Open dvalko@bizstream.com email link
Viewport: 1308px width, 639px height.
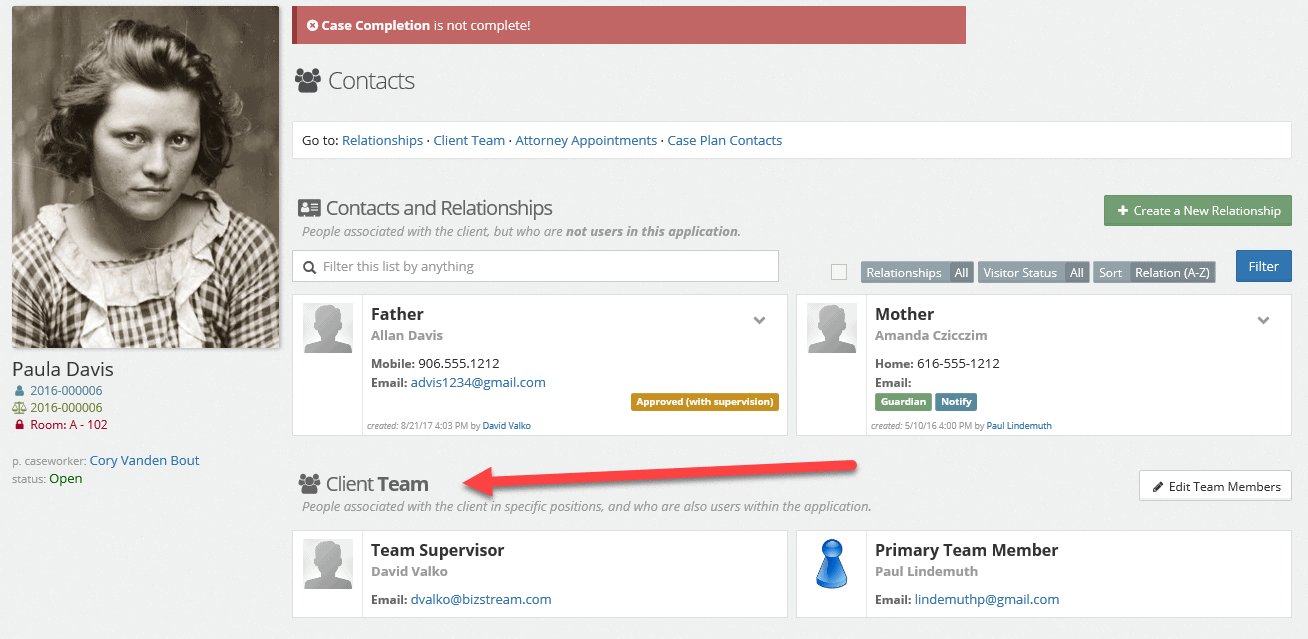481,600
